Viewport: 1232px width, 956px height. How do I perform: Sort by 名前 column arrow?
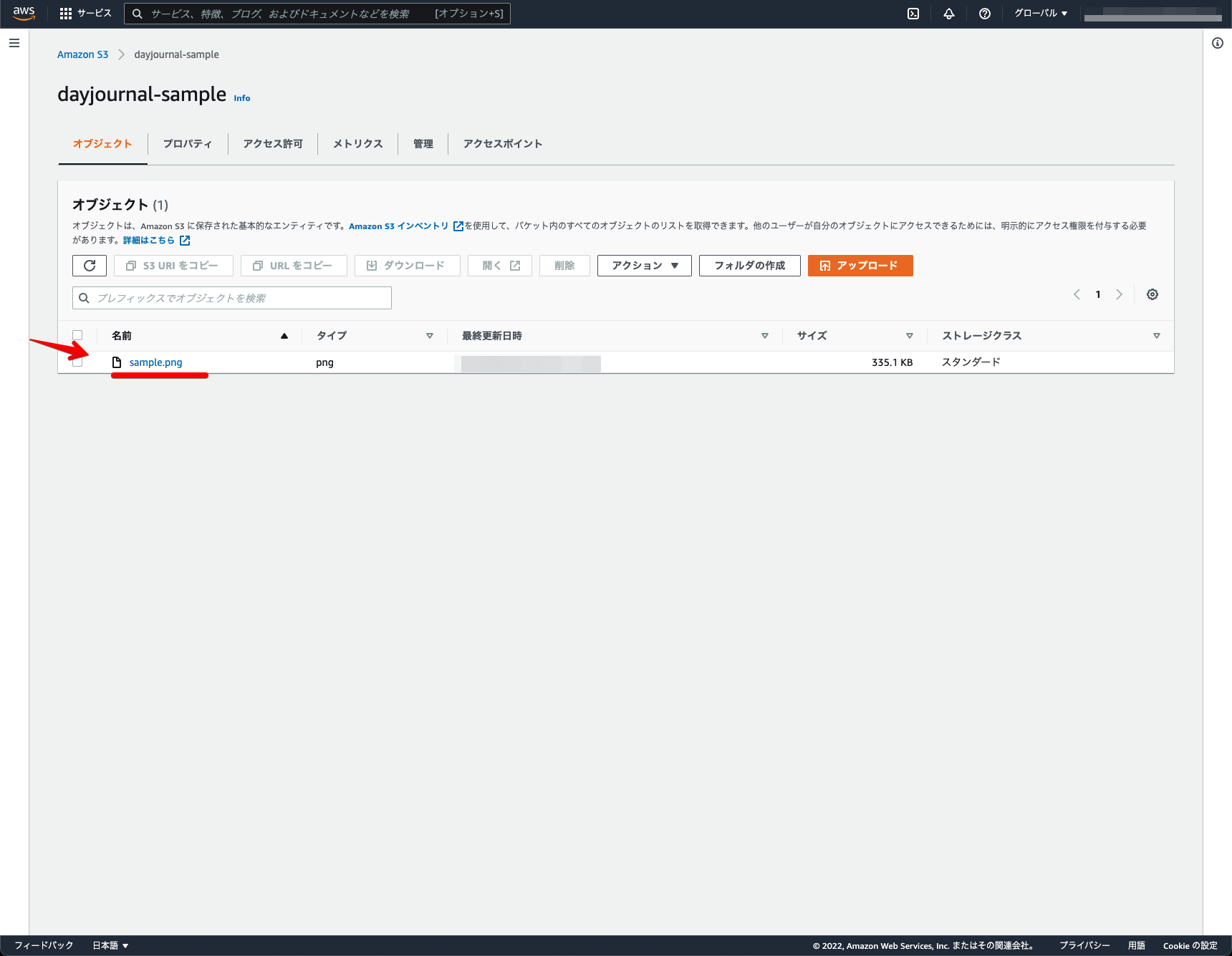(284, 336)
